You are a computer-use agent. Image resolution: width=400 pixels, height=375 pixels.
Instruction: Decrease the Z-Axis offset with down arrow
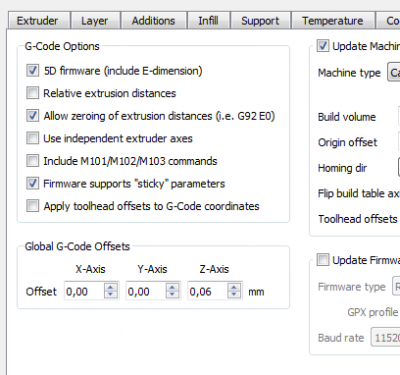pos(234,295)
